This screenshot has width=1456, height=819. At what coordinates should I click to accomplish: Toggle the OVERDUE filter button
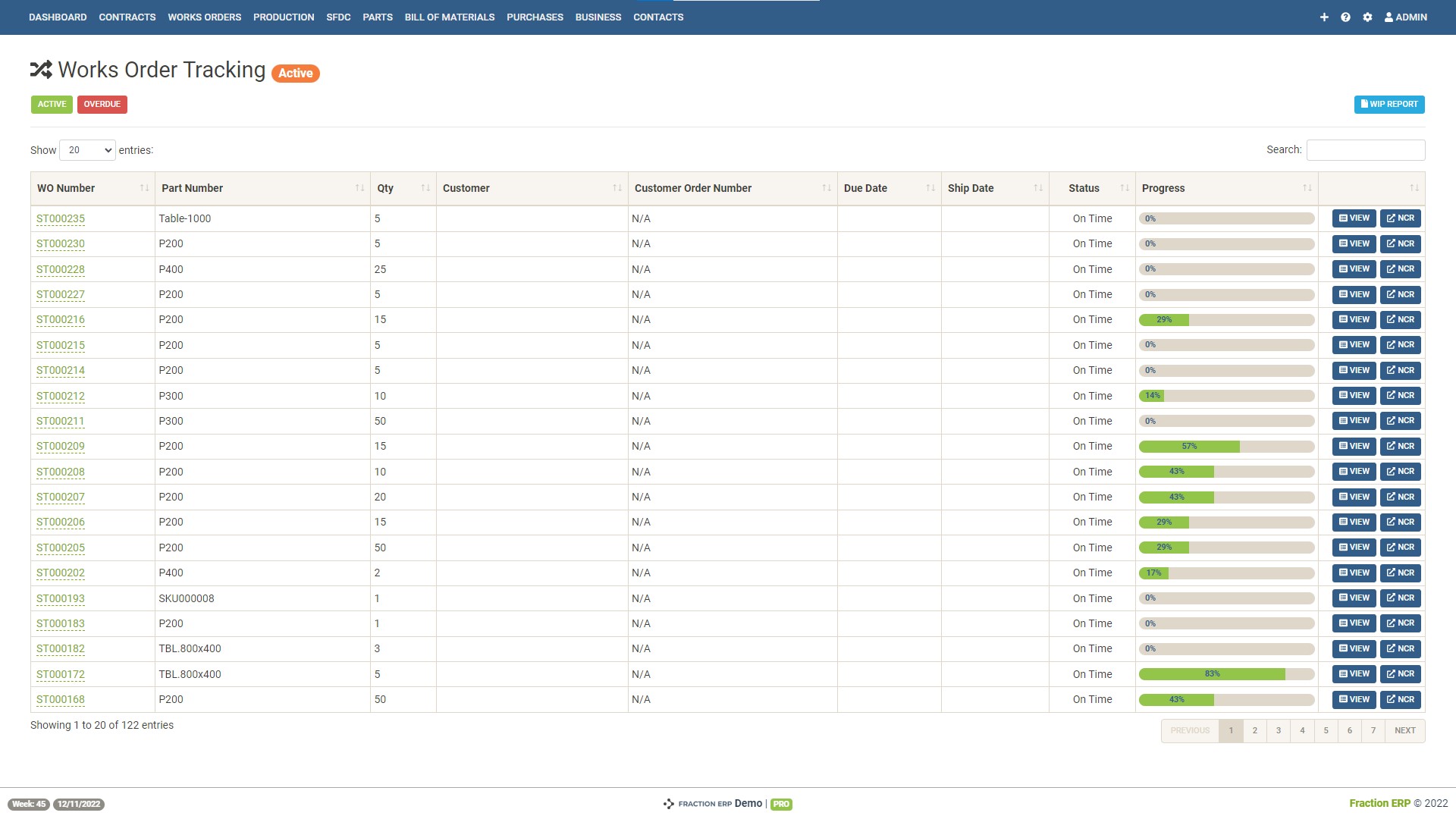click(102, 104)
